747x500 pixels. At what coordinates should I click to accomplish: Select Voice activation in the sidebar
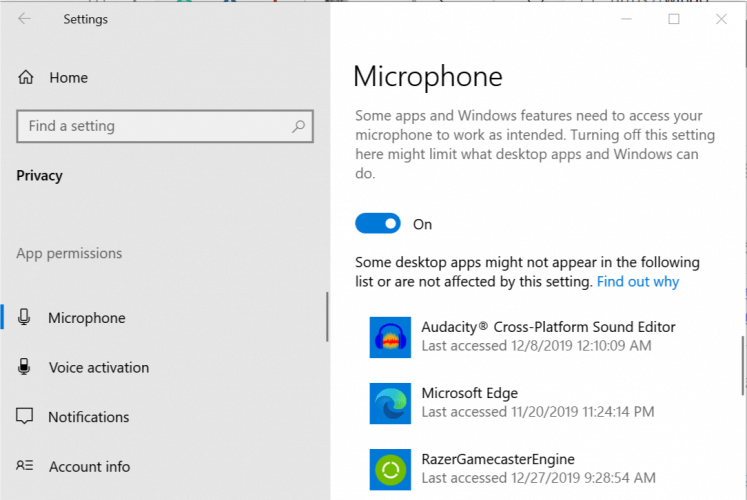pos(98,367)
